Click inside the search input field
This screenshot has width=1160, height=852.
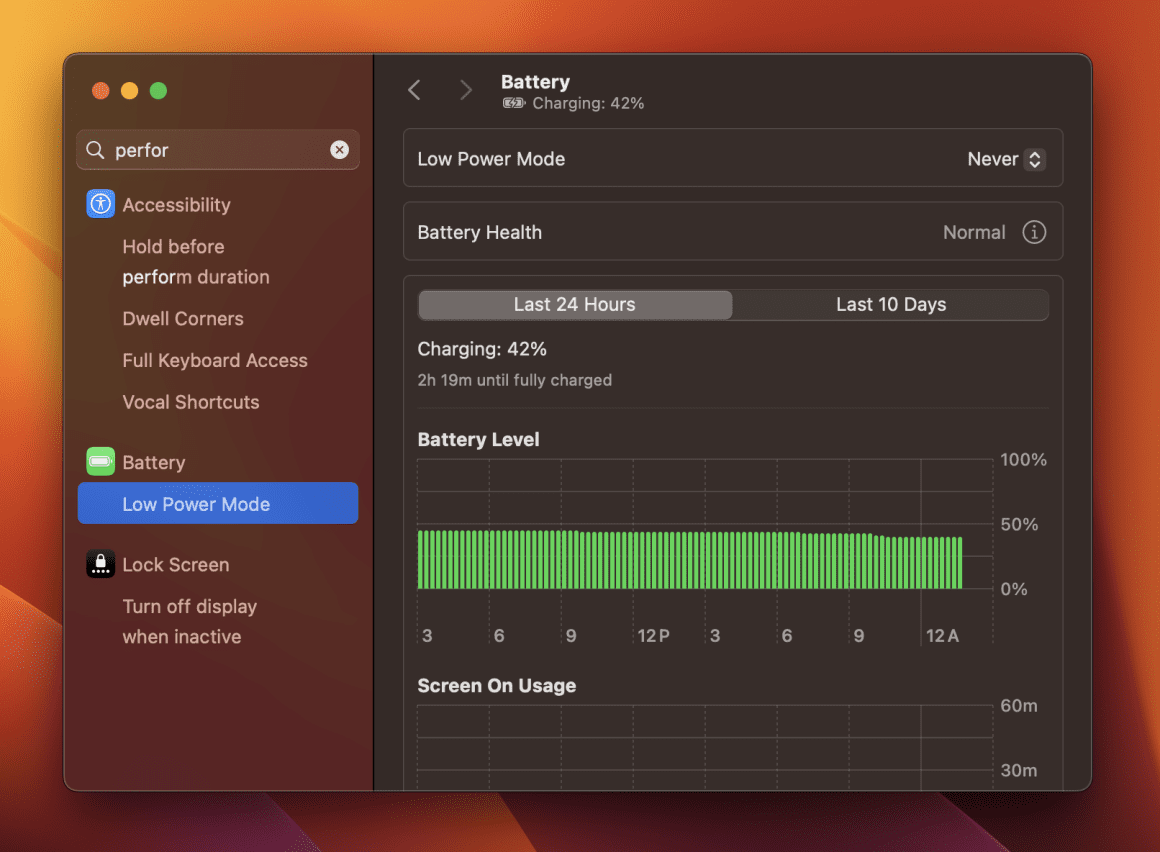200,149
